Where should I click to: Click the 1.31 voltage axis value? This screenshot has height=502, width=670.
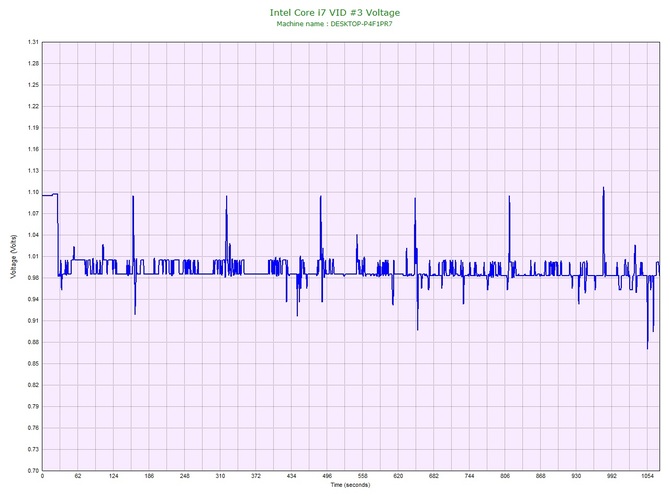33,42
